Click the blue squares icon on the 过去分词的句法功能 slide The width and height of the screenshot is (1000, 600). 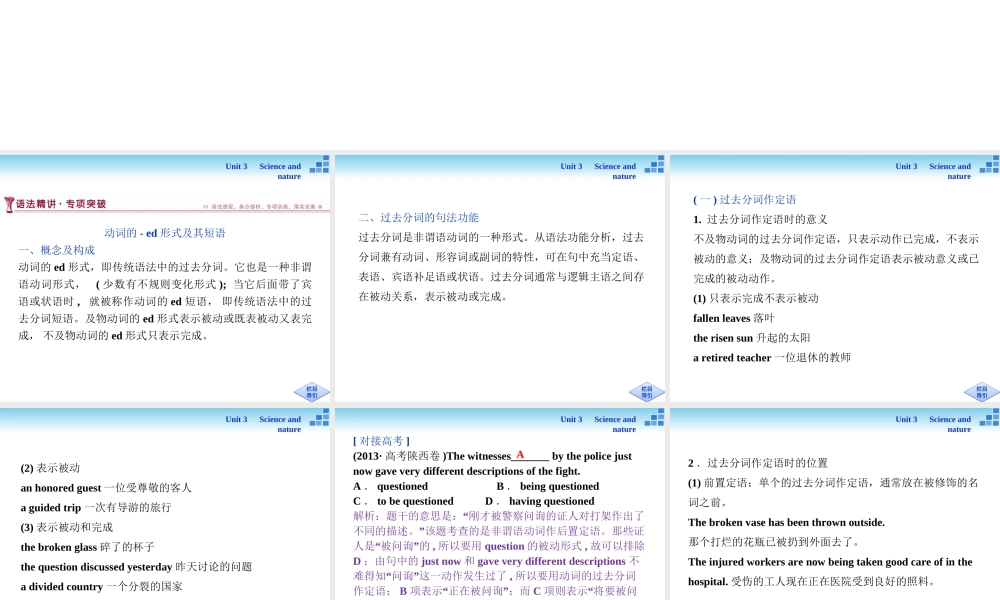[654, 165]
